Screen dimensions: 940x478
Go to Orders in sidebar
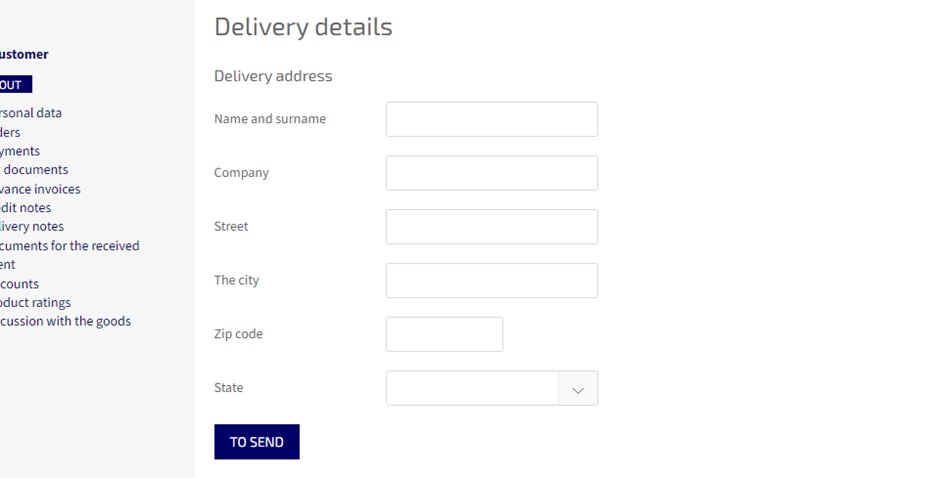click(x=10, y=132)
